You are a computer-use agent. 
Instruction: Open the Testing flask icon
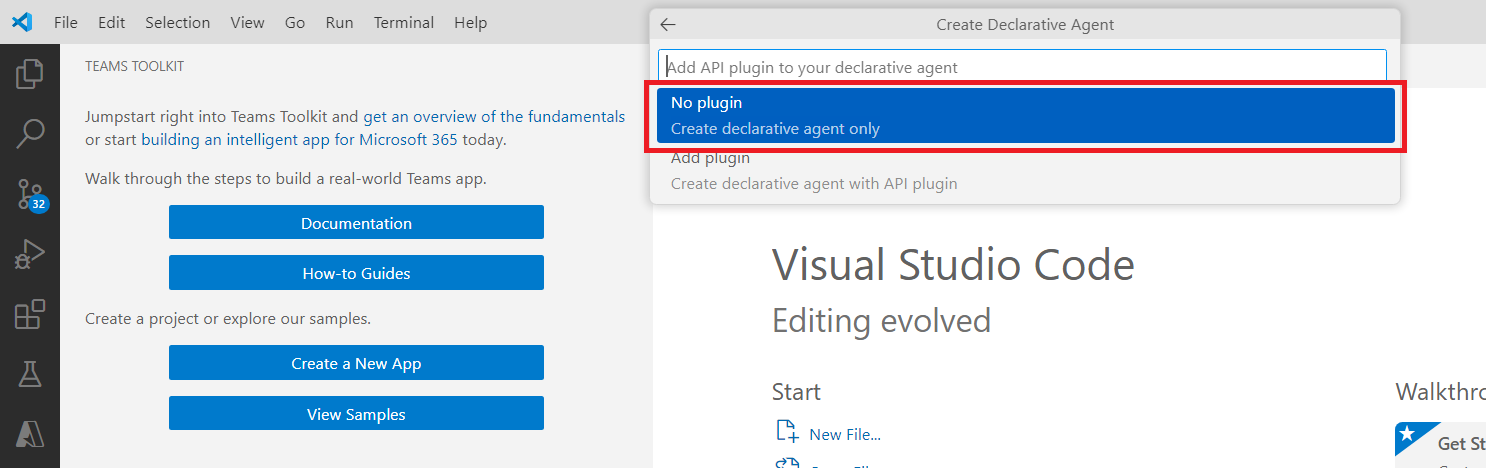click(x=30, y=375)
